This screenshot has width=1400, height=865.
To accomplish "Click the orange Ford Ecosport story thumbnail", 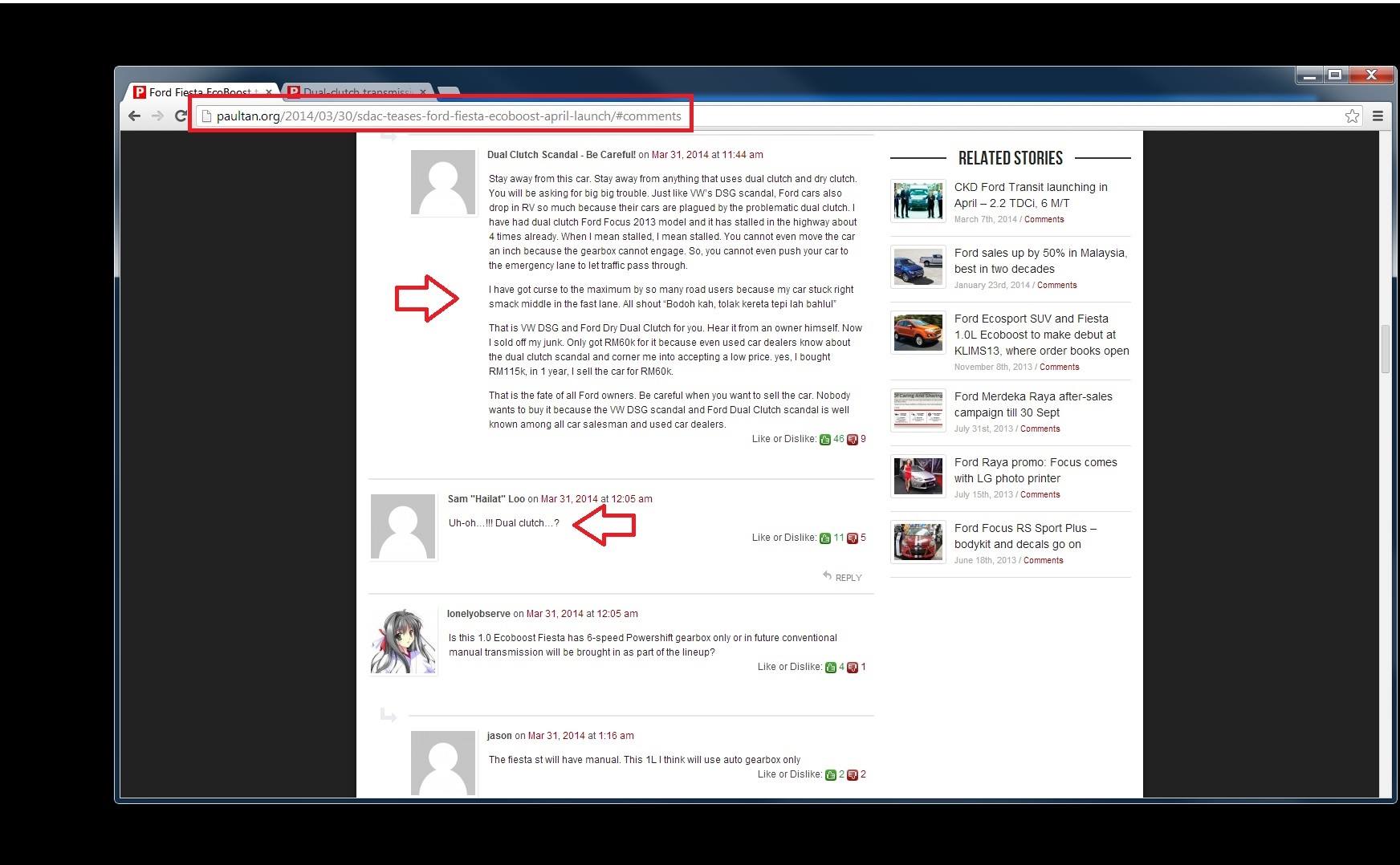I will click(918, 332).
